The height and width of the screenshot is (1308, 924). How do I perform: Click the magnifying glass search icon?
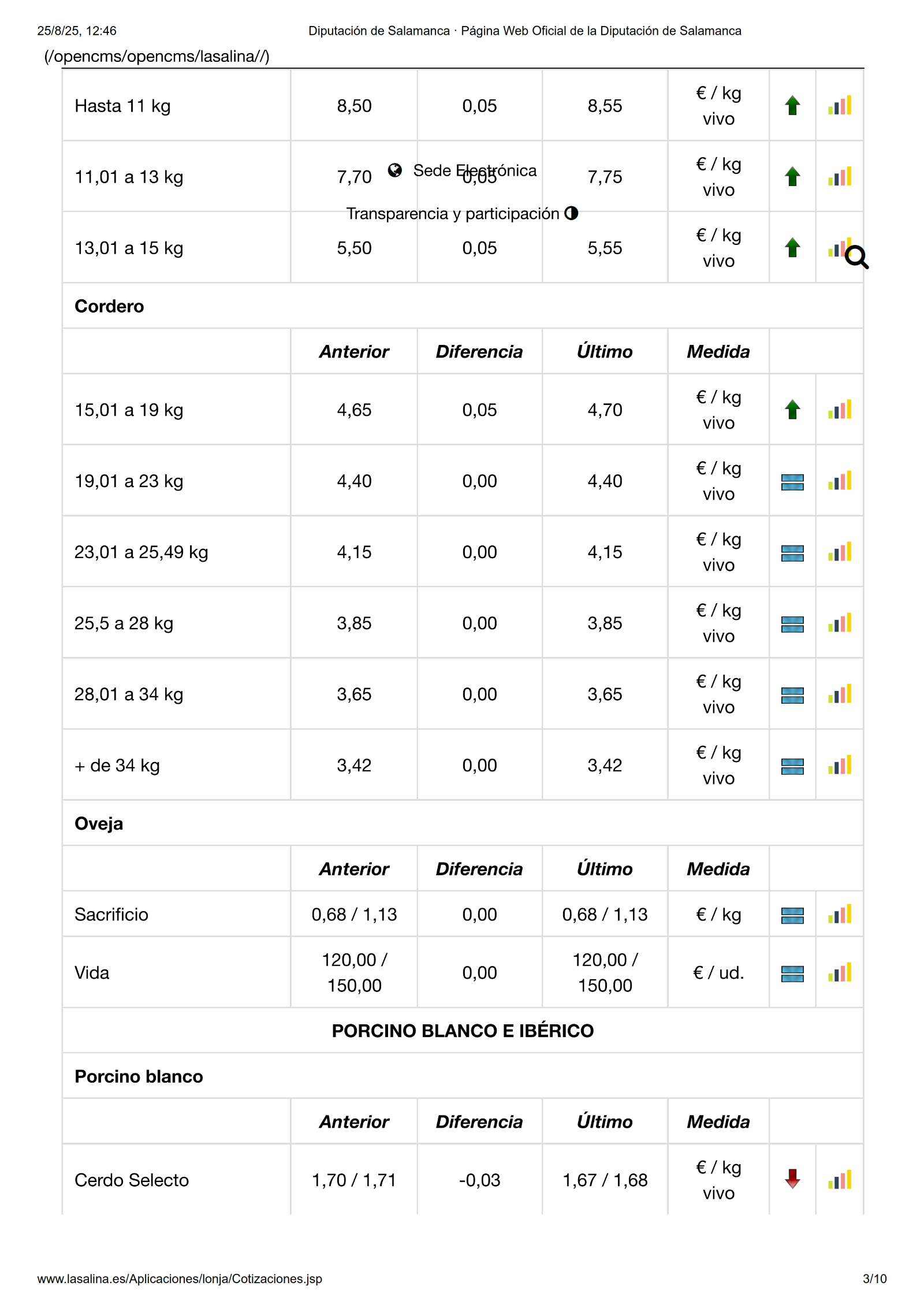click(x=856, y=257)
